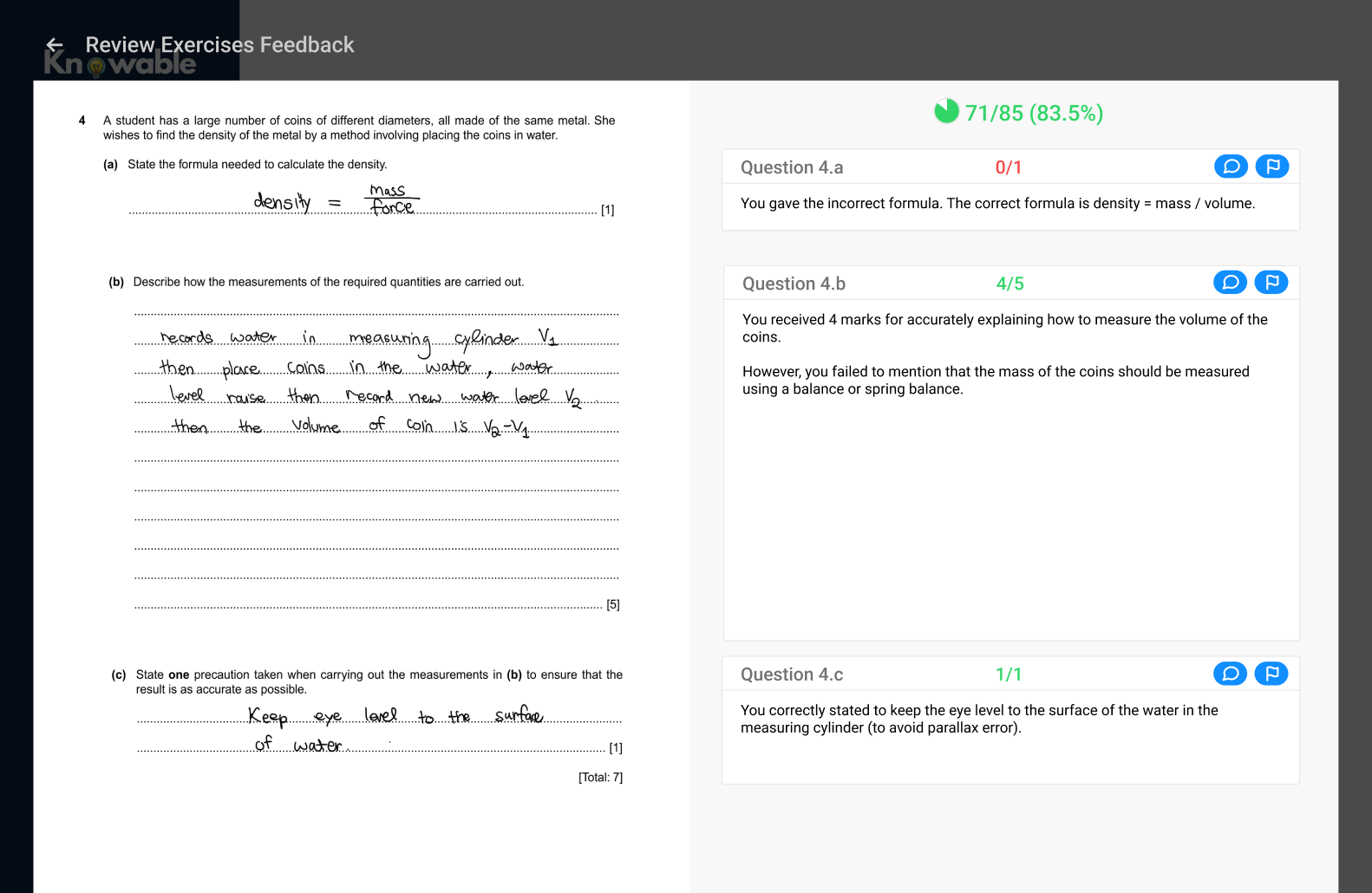Click the incorrect formula feedback text

[x=997, y=204]
